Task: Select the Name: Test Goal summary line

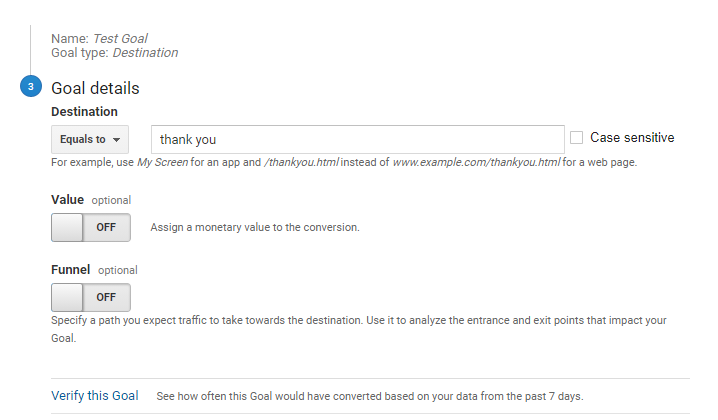Action: (x=99, y=38)
